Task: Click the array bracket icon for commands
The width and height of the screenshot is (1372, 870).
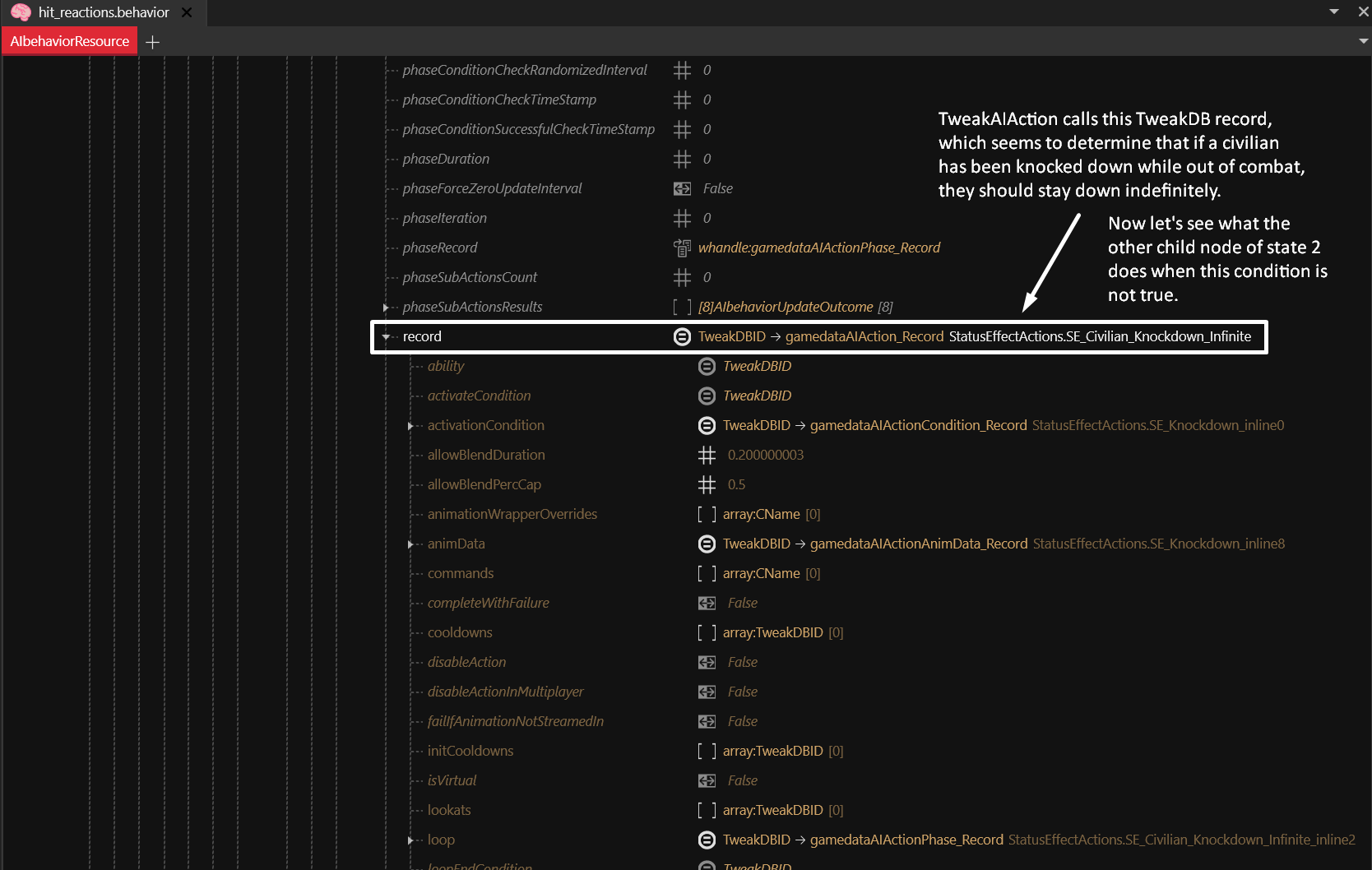Action: pos(707,573)
